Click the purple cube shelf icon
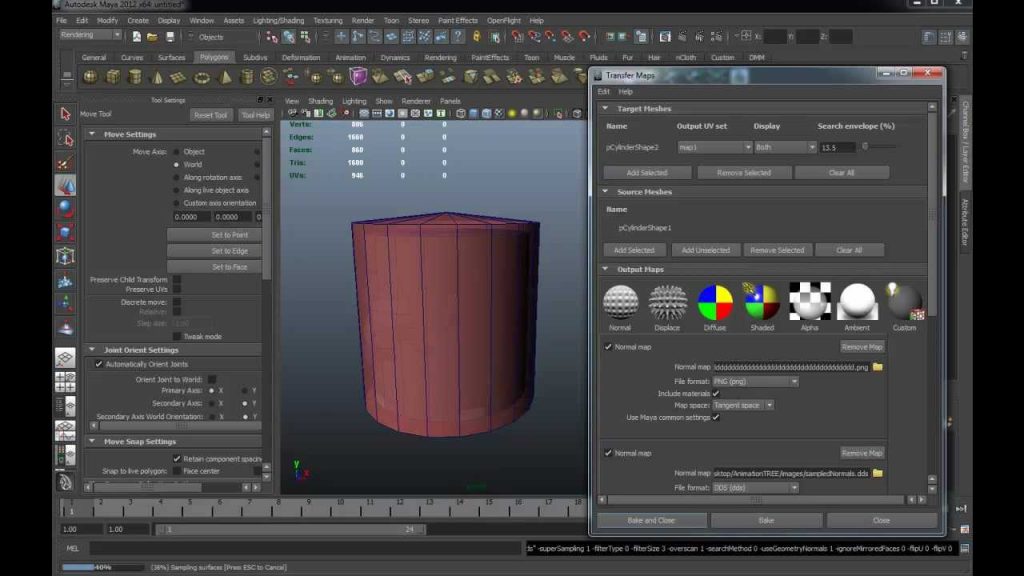Viewport: 1024px width, 576px height. pos(358,77)
